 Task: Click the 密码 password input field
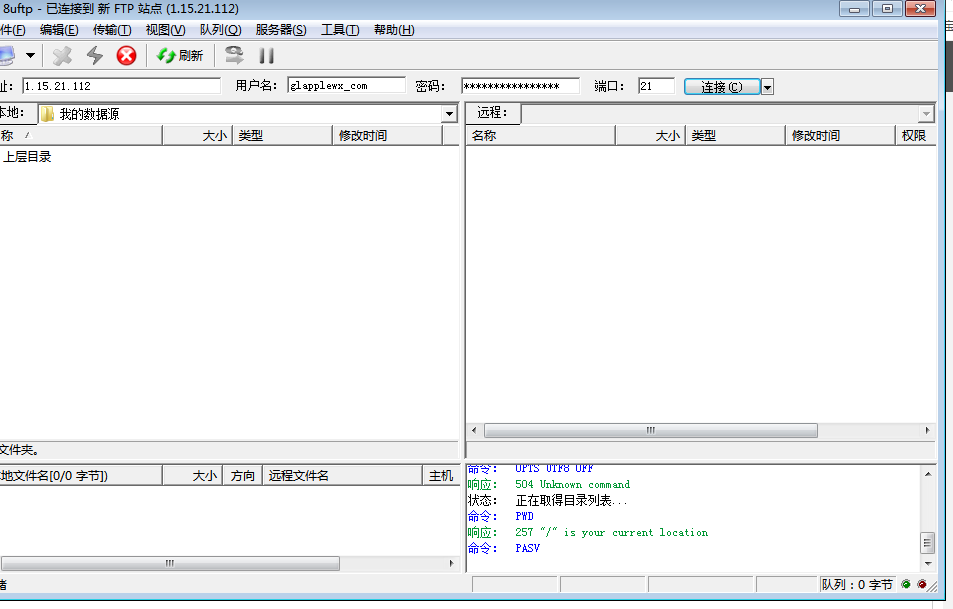(520, 86)
